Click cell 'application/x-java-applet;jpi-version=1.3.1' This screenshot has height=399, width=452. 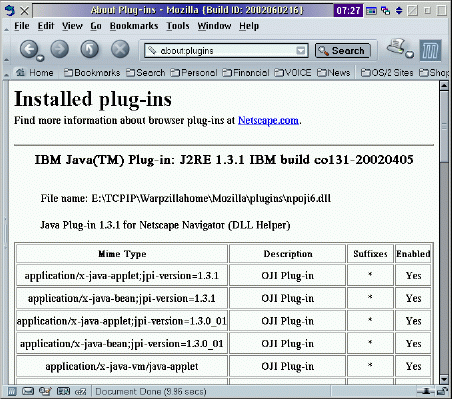tap(122, 276)
